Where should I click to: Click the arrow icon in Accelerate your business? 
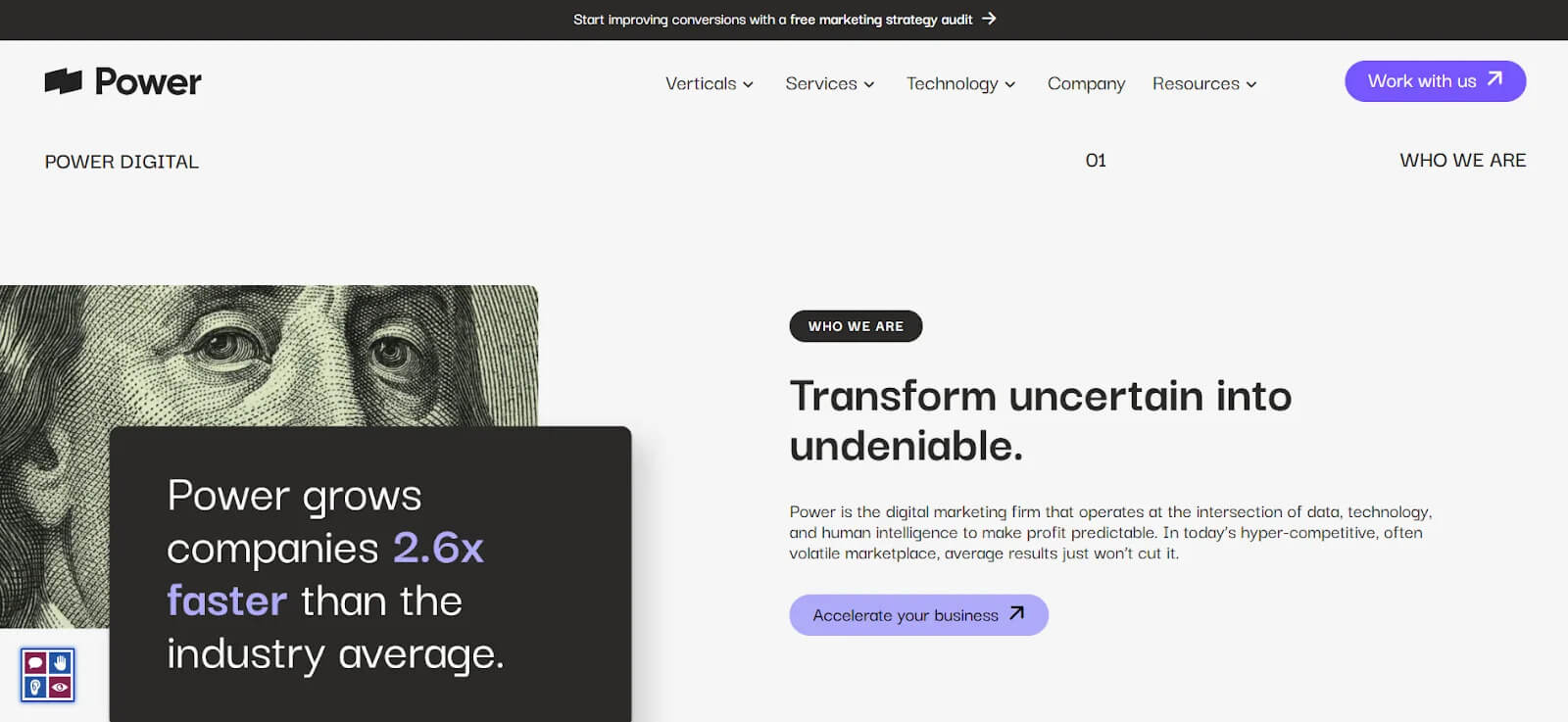1016,613
